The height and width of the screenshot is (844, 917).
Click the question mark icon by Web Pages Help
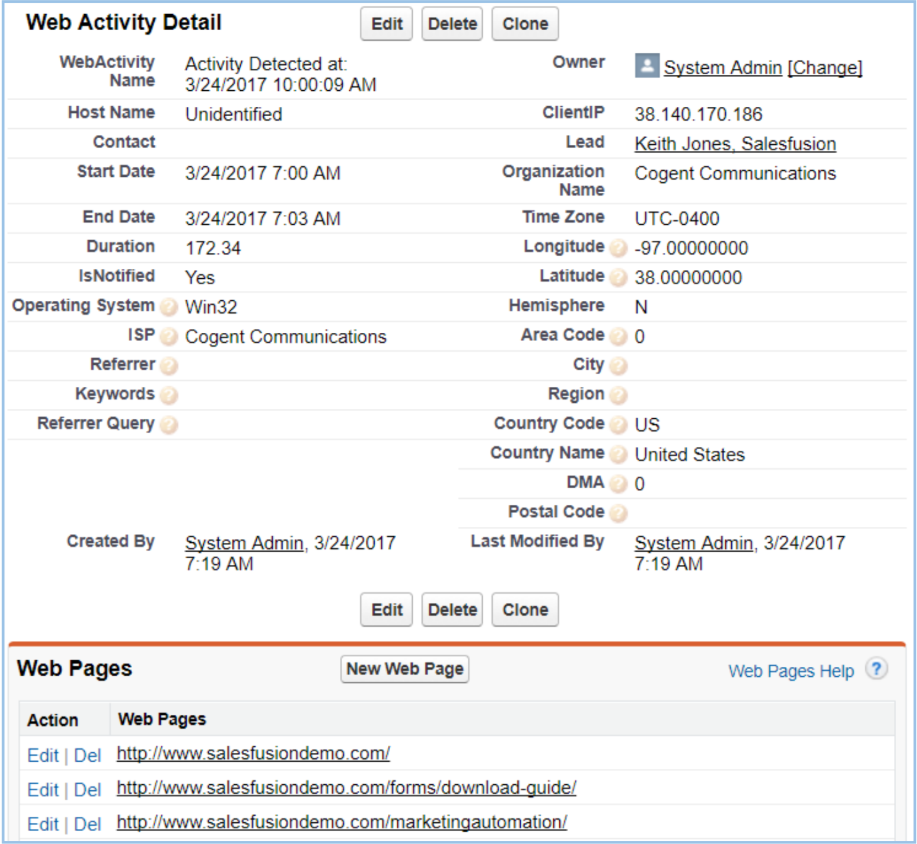876,669
